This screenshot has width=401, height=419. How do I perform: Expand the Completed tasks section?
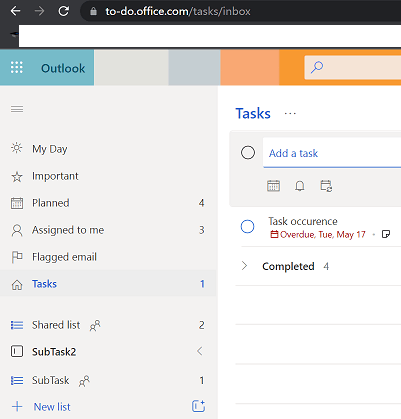(x=244, y=266)
